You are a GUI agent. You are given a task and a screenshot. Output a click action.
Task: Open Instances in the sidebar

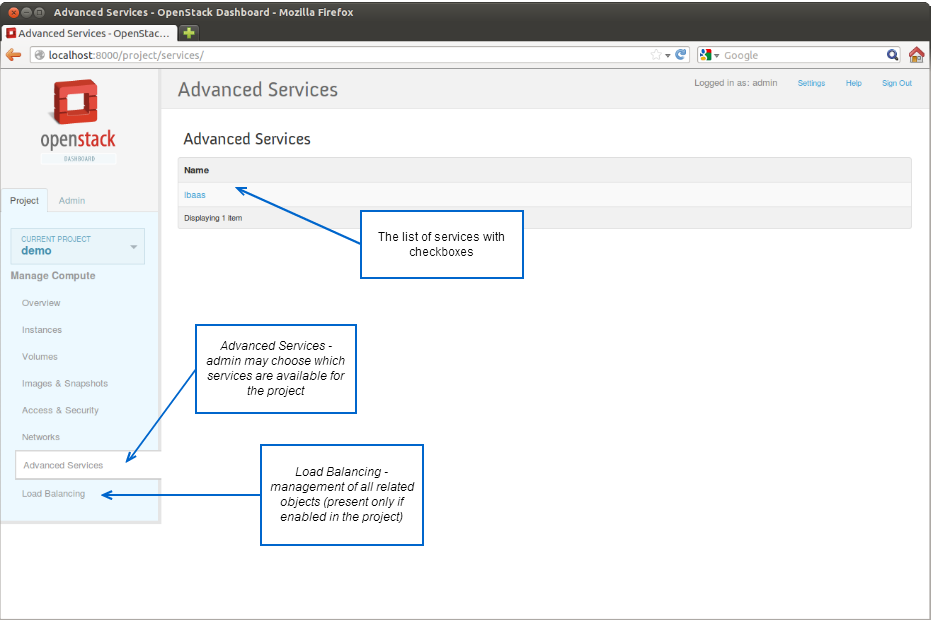(x=42, y=329)
